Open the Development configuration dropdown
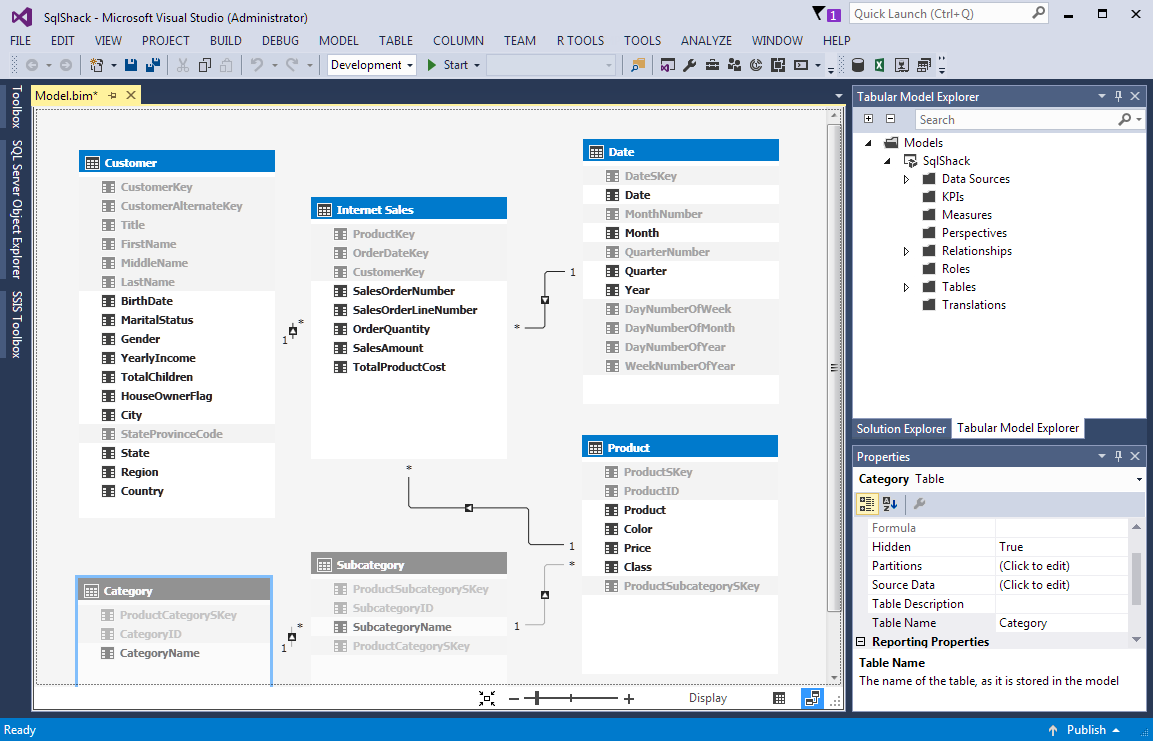1153x741 pixels. pos(372,65)
